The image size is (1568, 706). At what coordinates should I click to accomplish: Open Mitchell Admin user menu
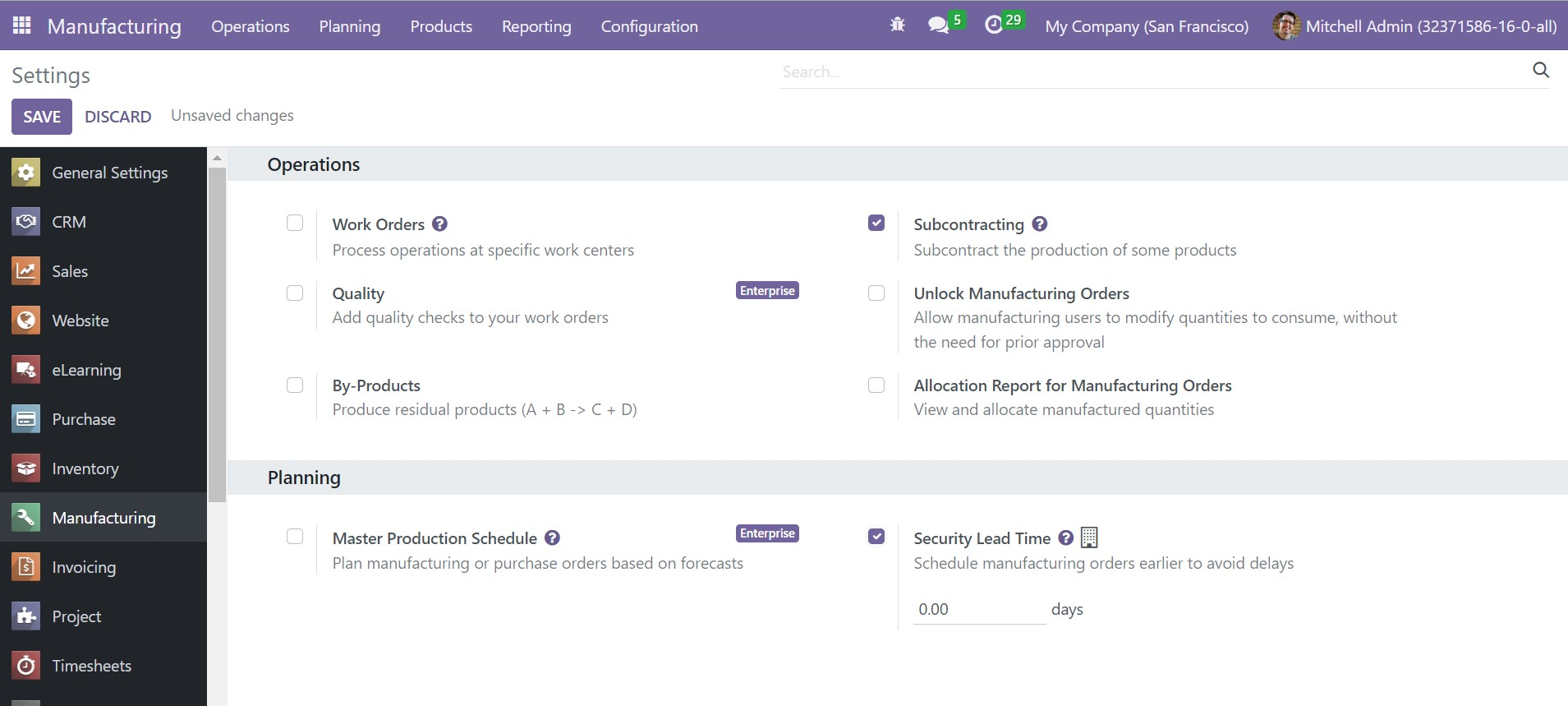pos(1414,26)
